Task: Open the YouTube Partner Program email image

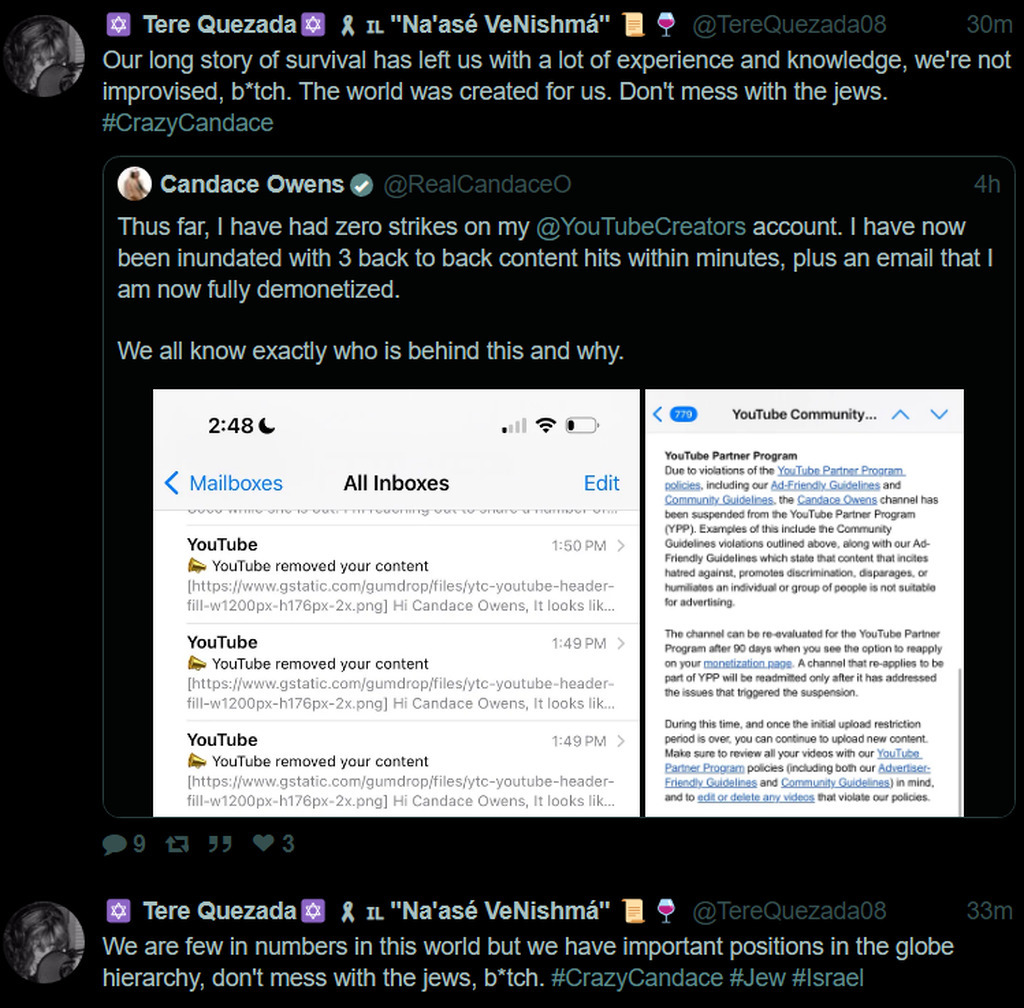Action: click(x=804, y=603)
